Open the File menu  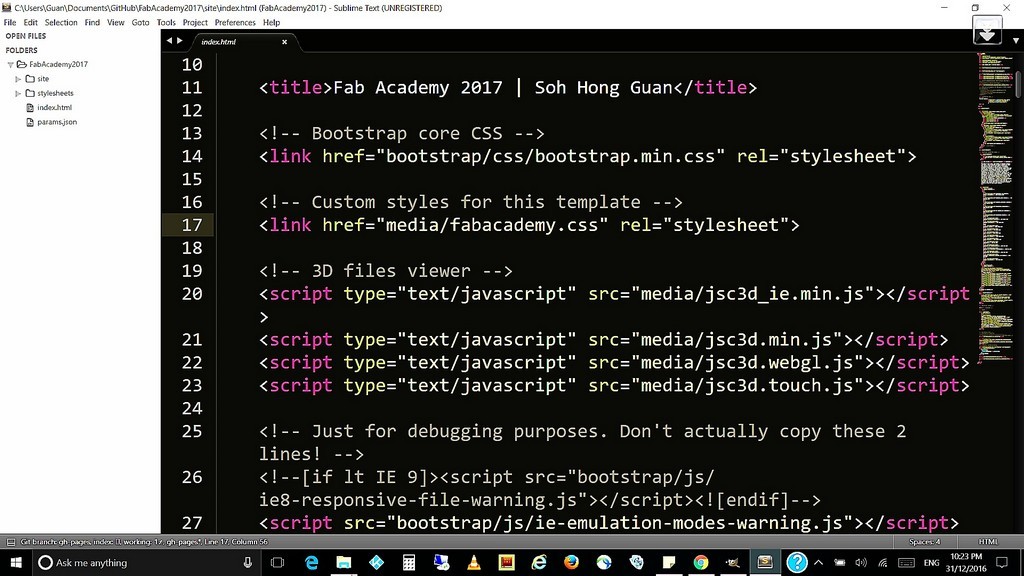pyautogui.click(x=10, y=22)
